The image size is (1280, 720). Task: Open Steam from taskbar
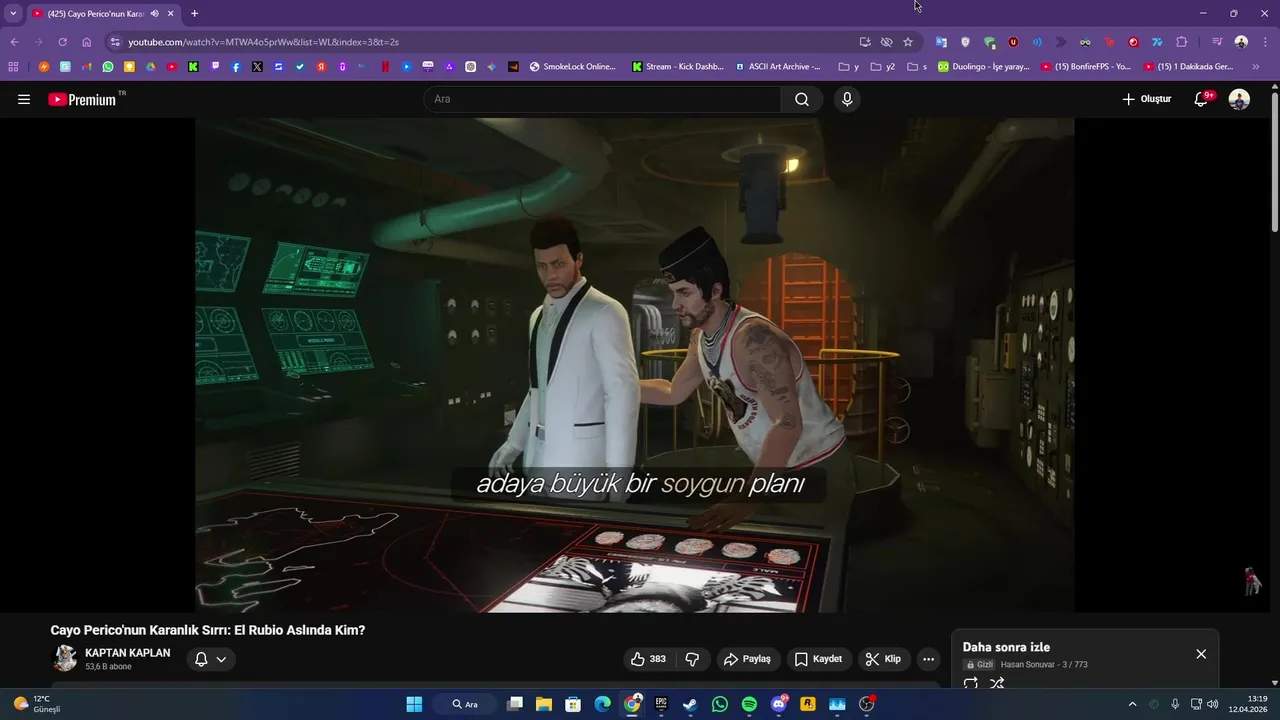click(x=690, y=704)
